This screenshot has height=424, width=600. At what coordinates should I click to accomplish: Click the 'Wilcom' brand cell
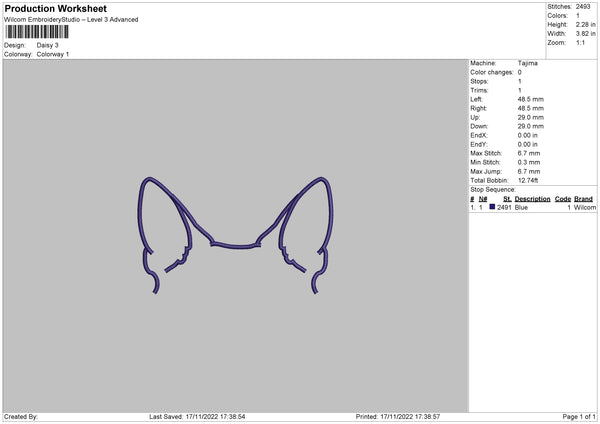click(x=585, y=207)
